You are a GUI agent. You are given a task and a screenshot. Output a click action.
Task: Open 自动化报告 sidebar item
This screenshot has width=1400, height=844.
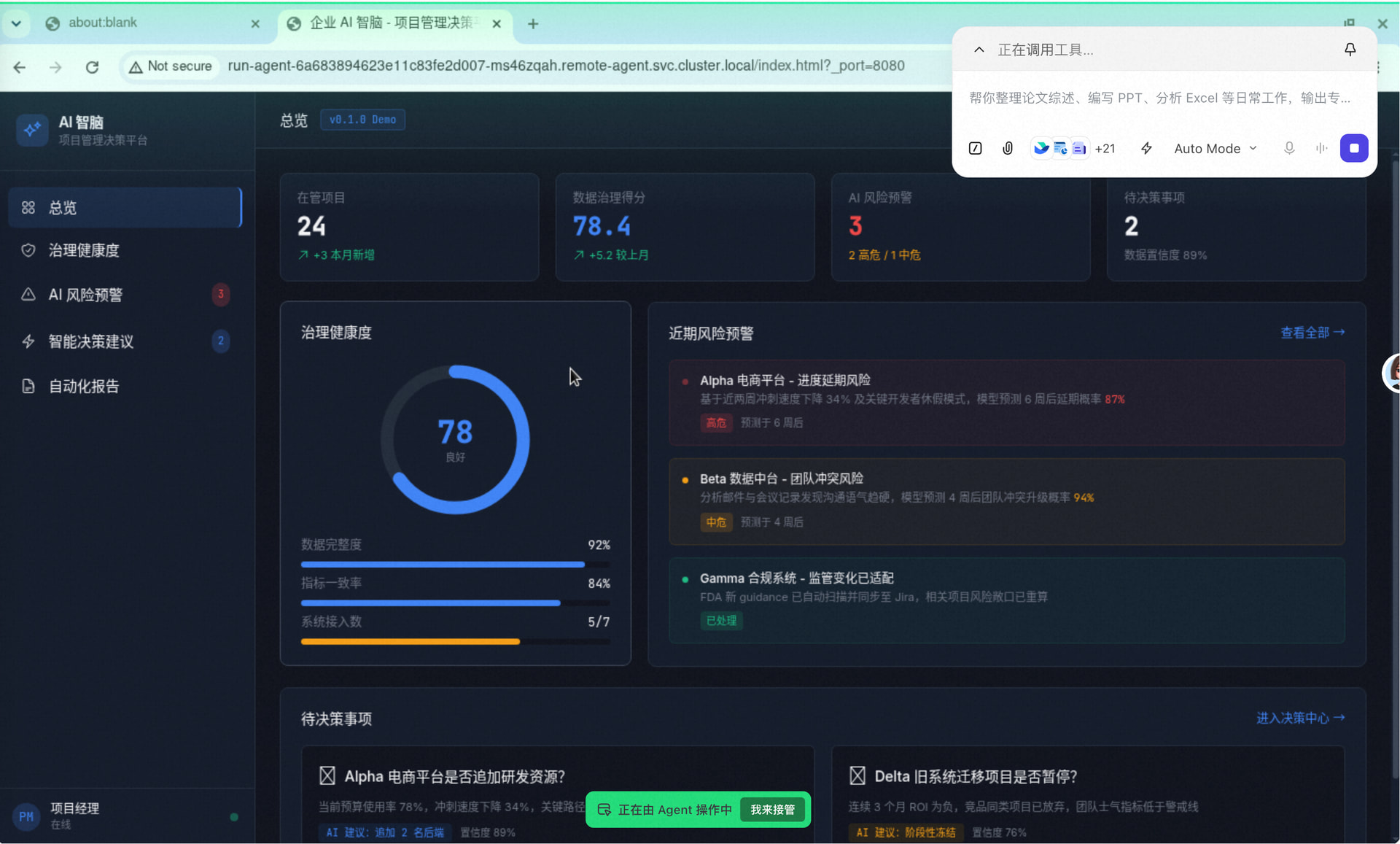coord(125,386)
